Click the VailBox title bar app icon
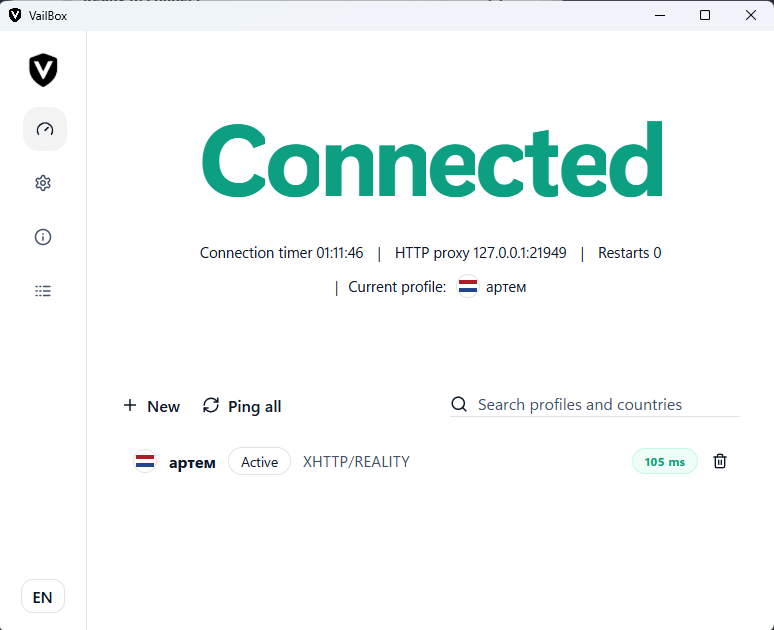774x630 pixels. [15, 15]
